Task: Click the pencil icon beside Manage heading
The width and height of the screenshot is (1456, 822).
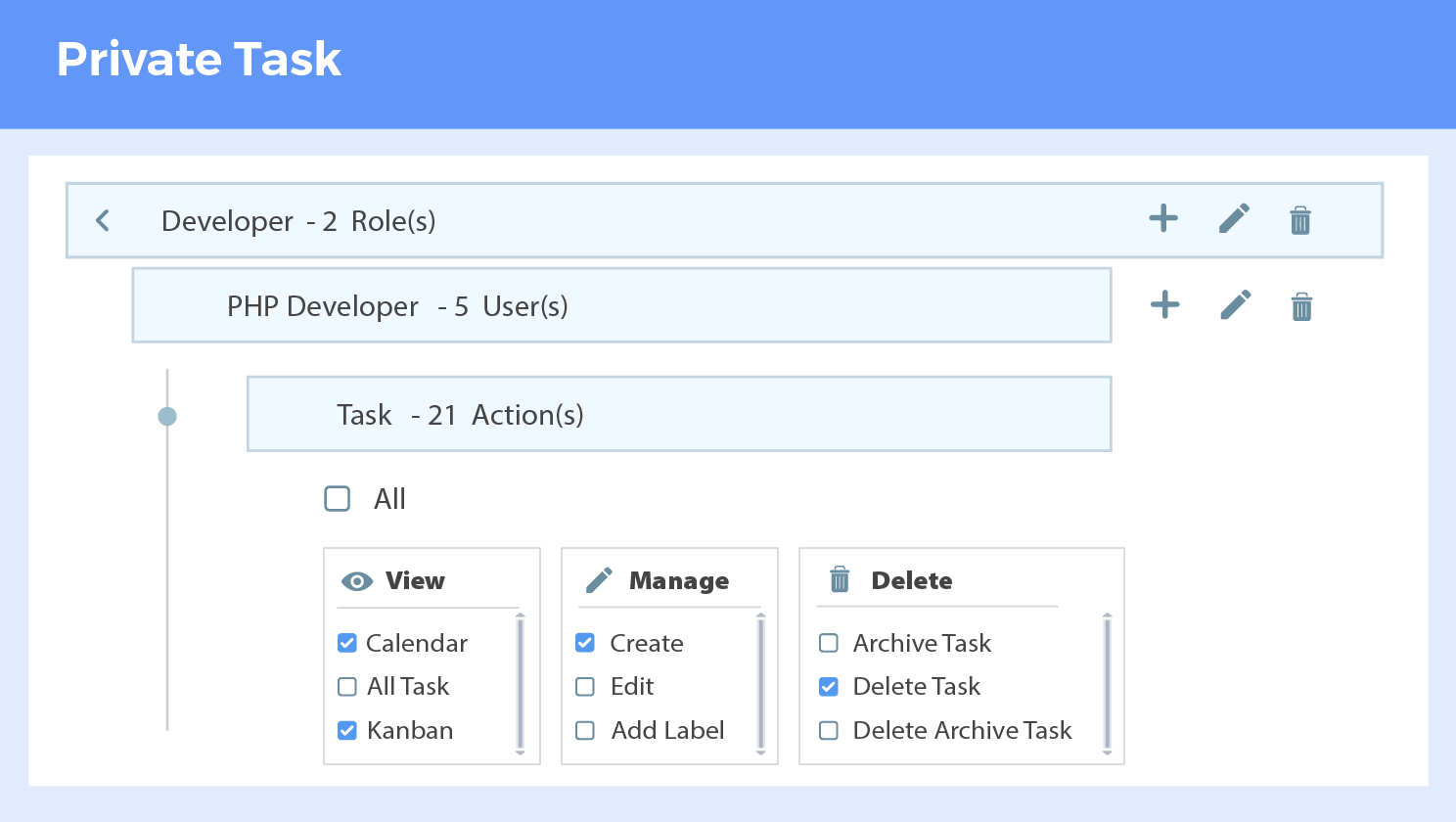Action: coord(599,580)
